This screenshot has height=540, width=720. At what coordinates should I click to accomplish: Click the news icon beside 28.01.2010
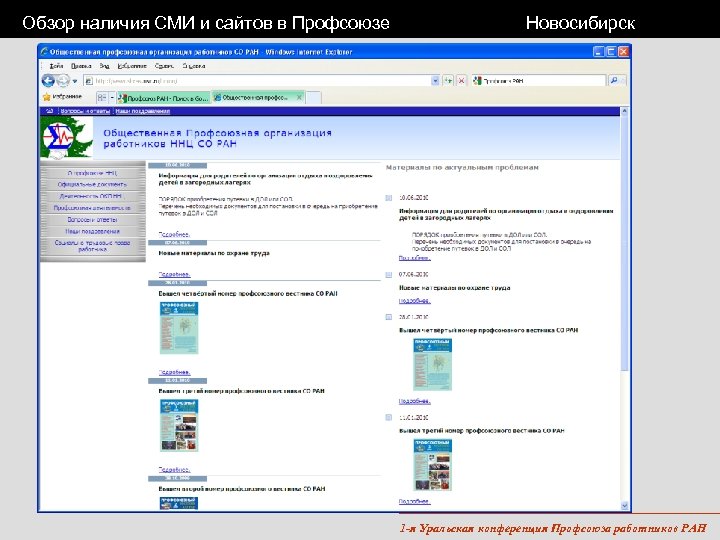click(x=389, y=317)
